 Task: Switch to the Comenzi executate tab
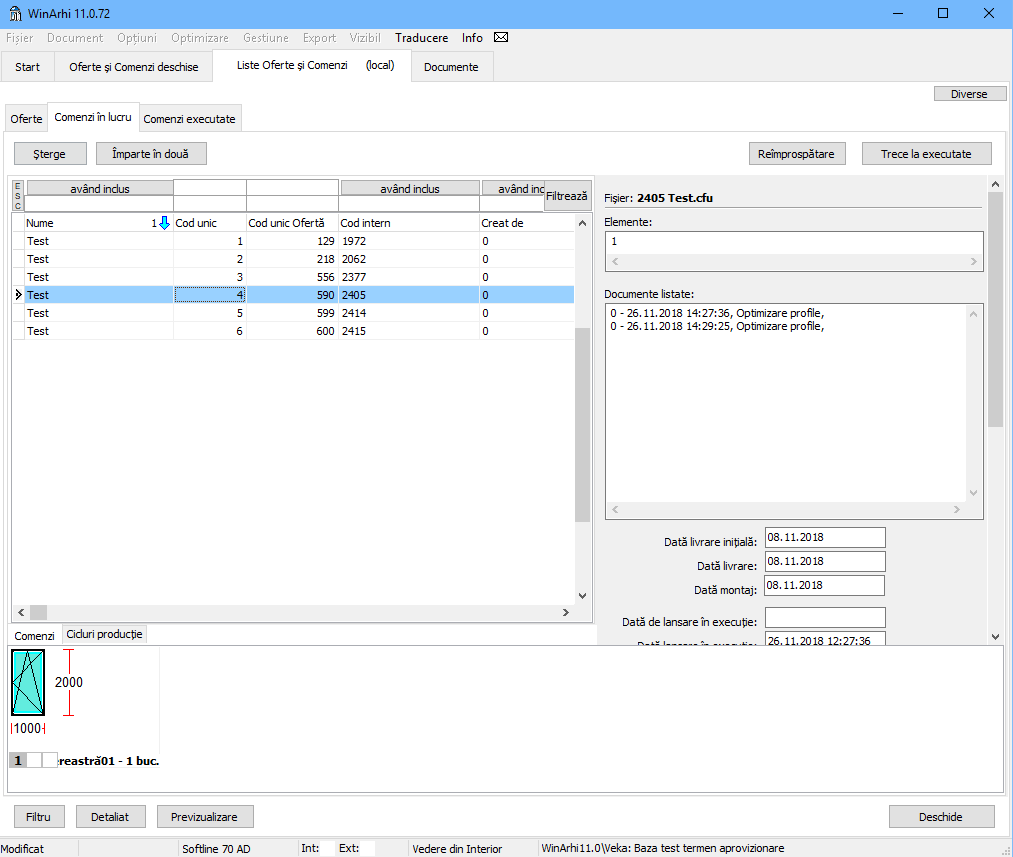[190, 119]
